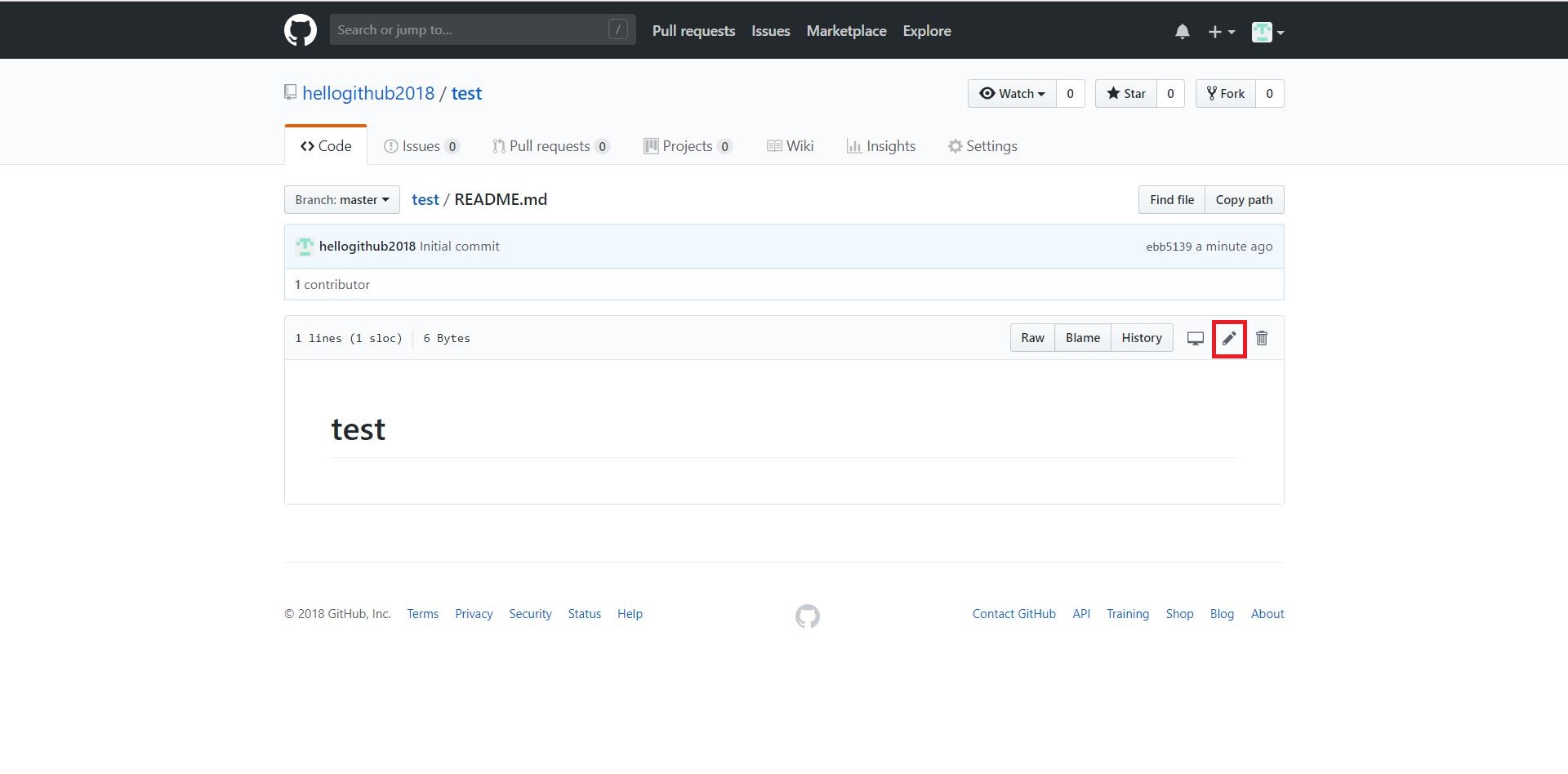This screenshot has width=1568, height=774.
Task: Open footer Terms link
Action: 423,614
